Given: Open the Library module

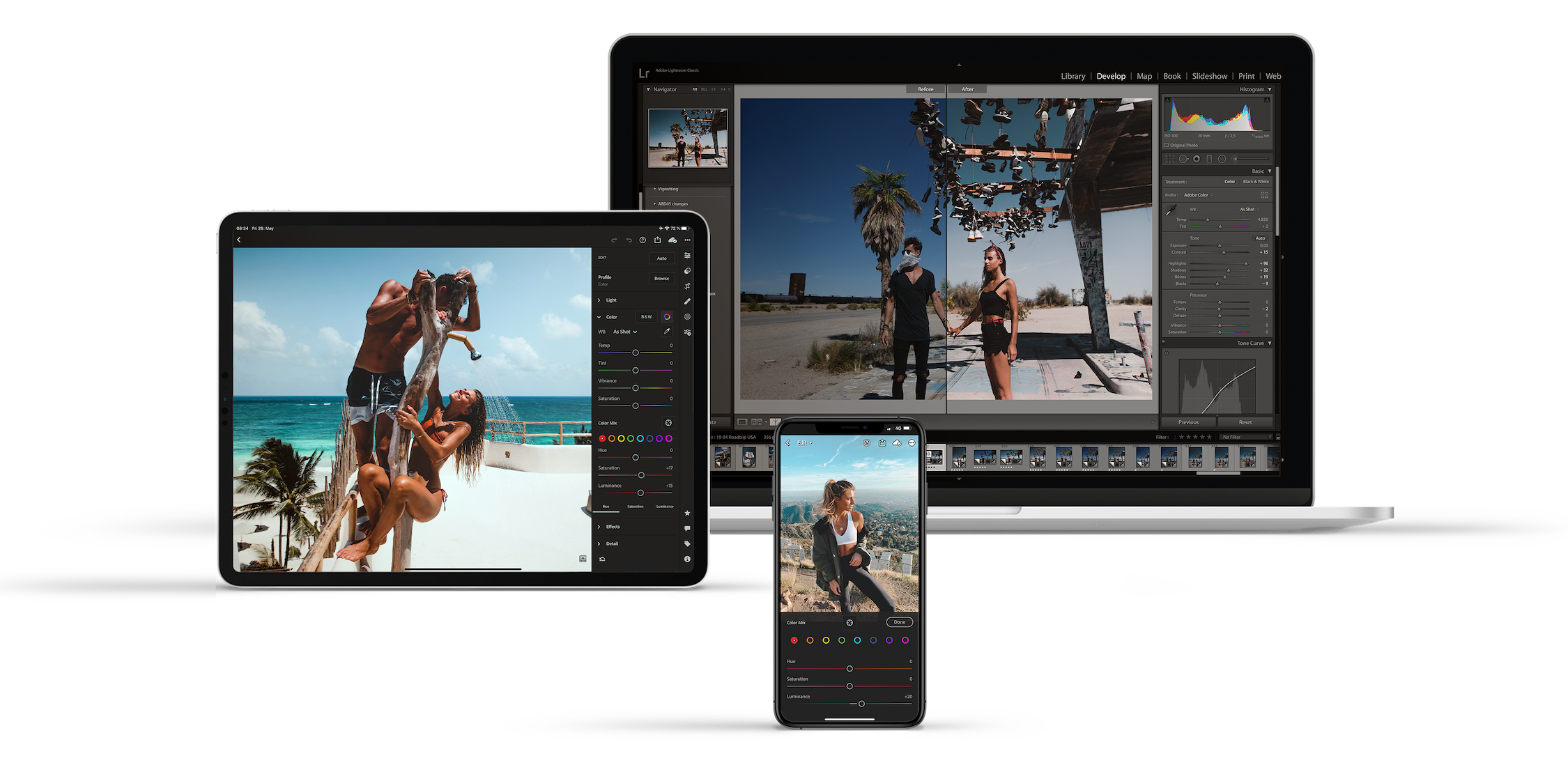Looking at the screenshot, I should [1073, 76].
